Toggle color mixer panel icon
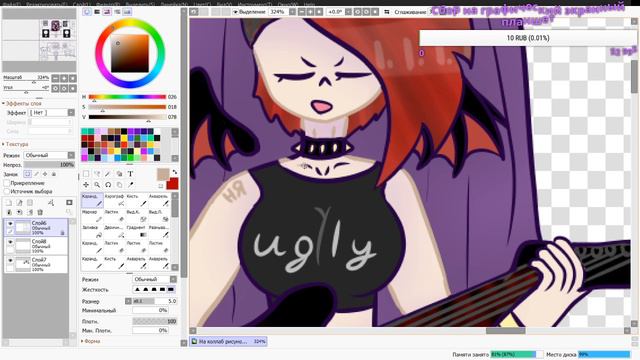The height and width of the screenshot is (360, 640). click(117, 12)
